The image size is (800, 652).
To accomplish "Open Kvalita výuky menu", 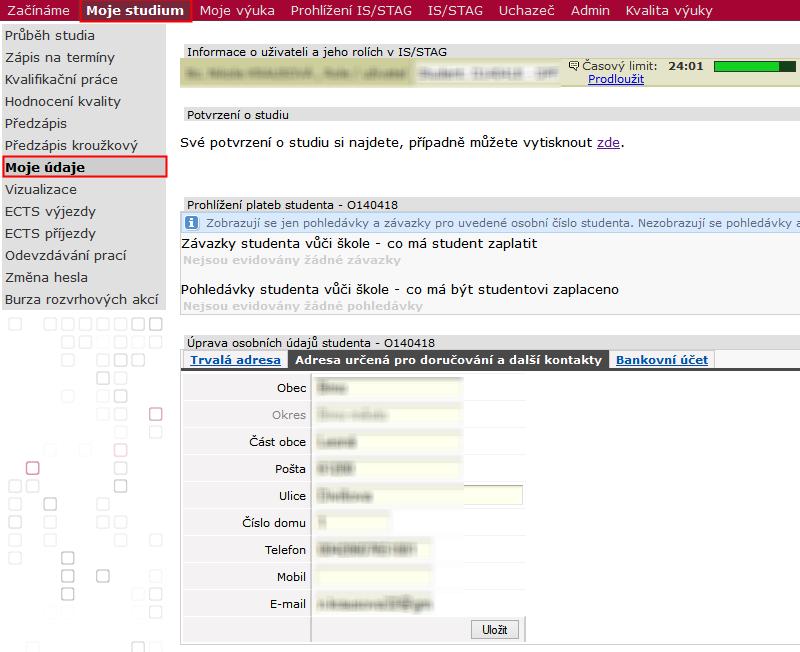I will 668,10.
